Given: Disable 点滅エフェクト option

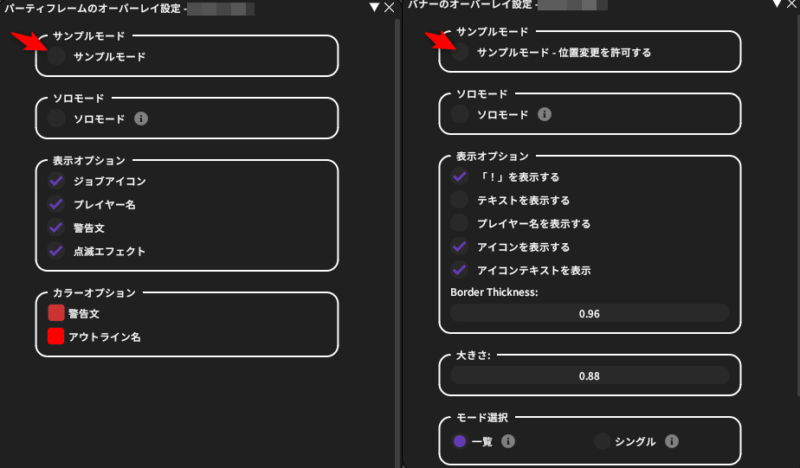Looking at the screenshot, I should click(x=57, y=251).
